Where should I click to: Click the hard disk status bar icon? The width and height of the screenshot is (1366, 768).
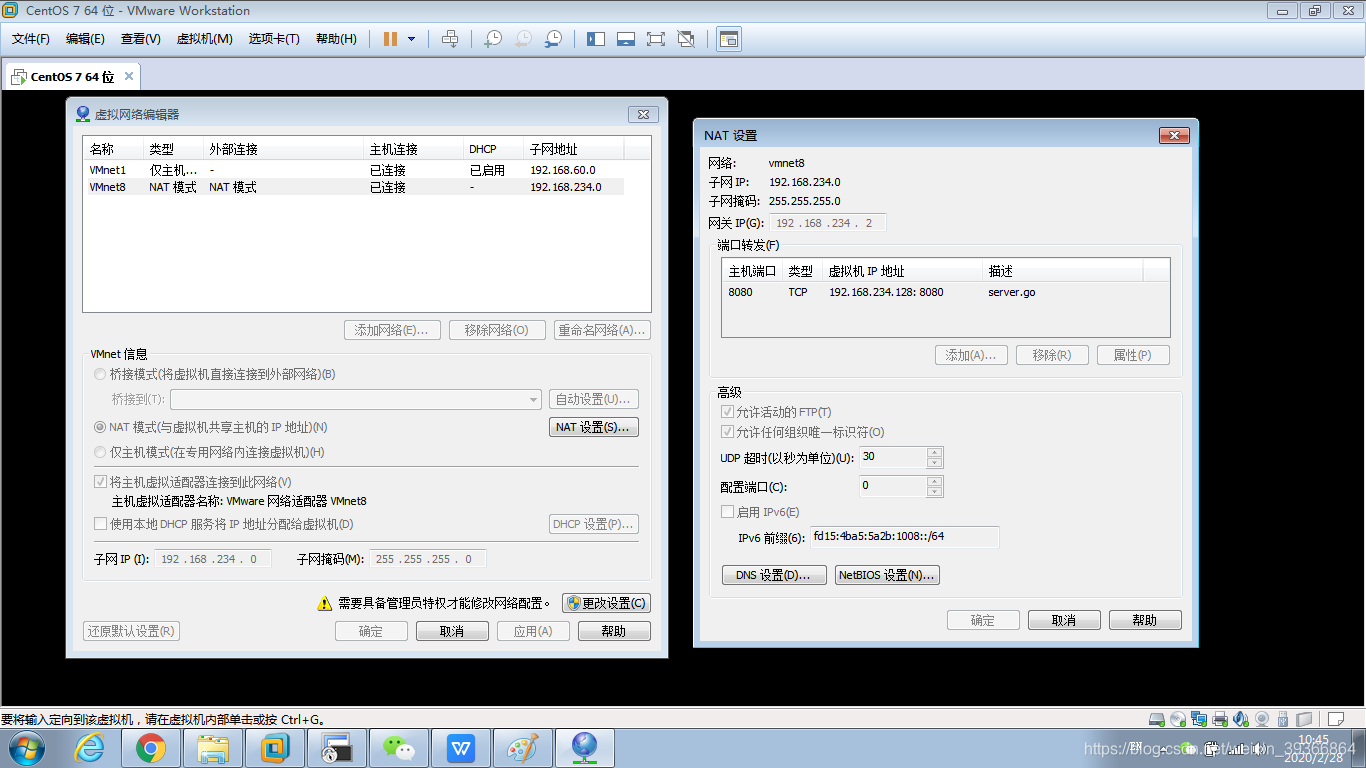pyautogui.click(x=1156, y=718)
